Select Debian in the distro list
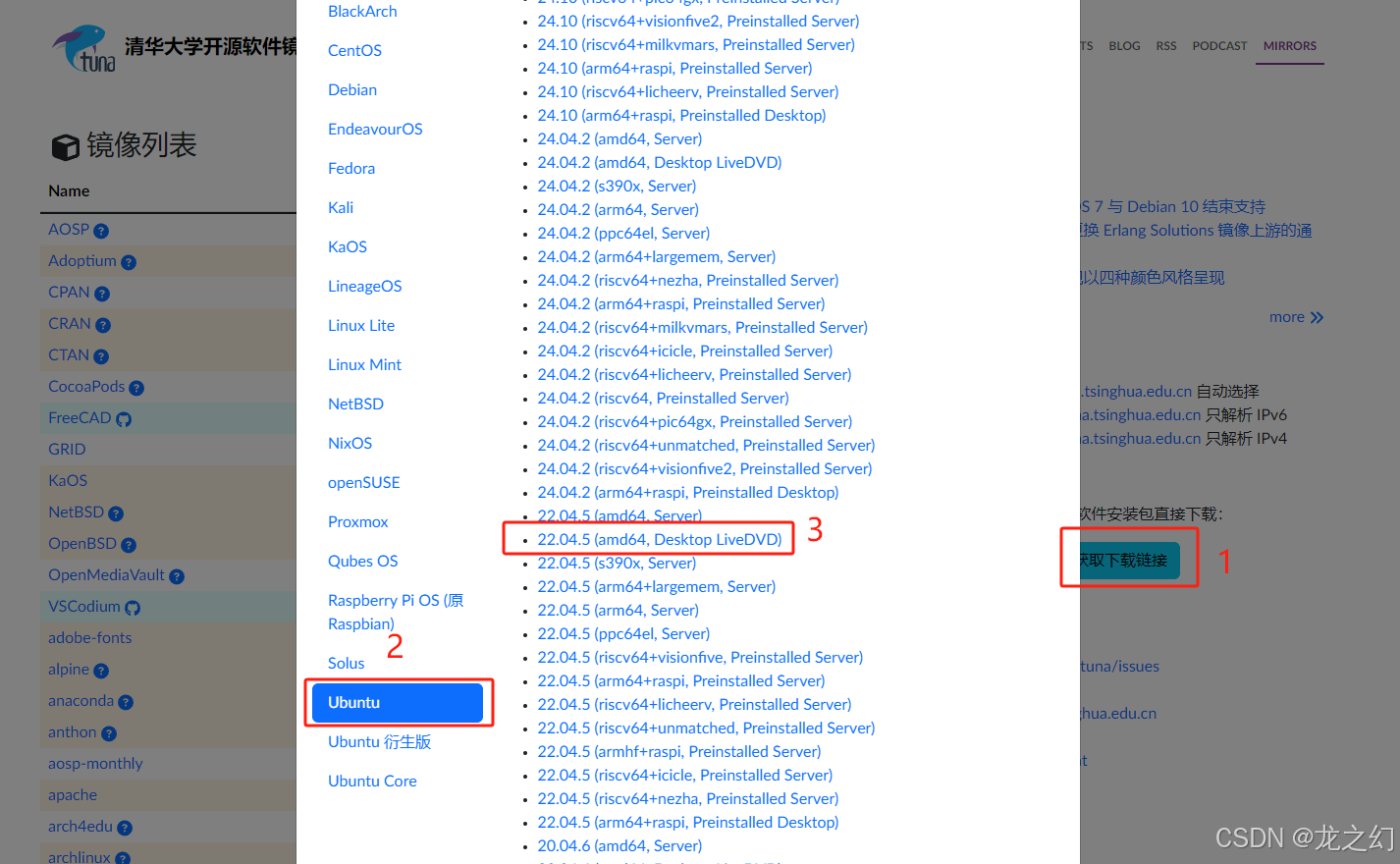 pyautogui.click(x=352, y=89)
